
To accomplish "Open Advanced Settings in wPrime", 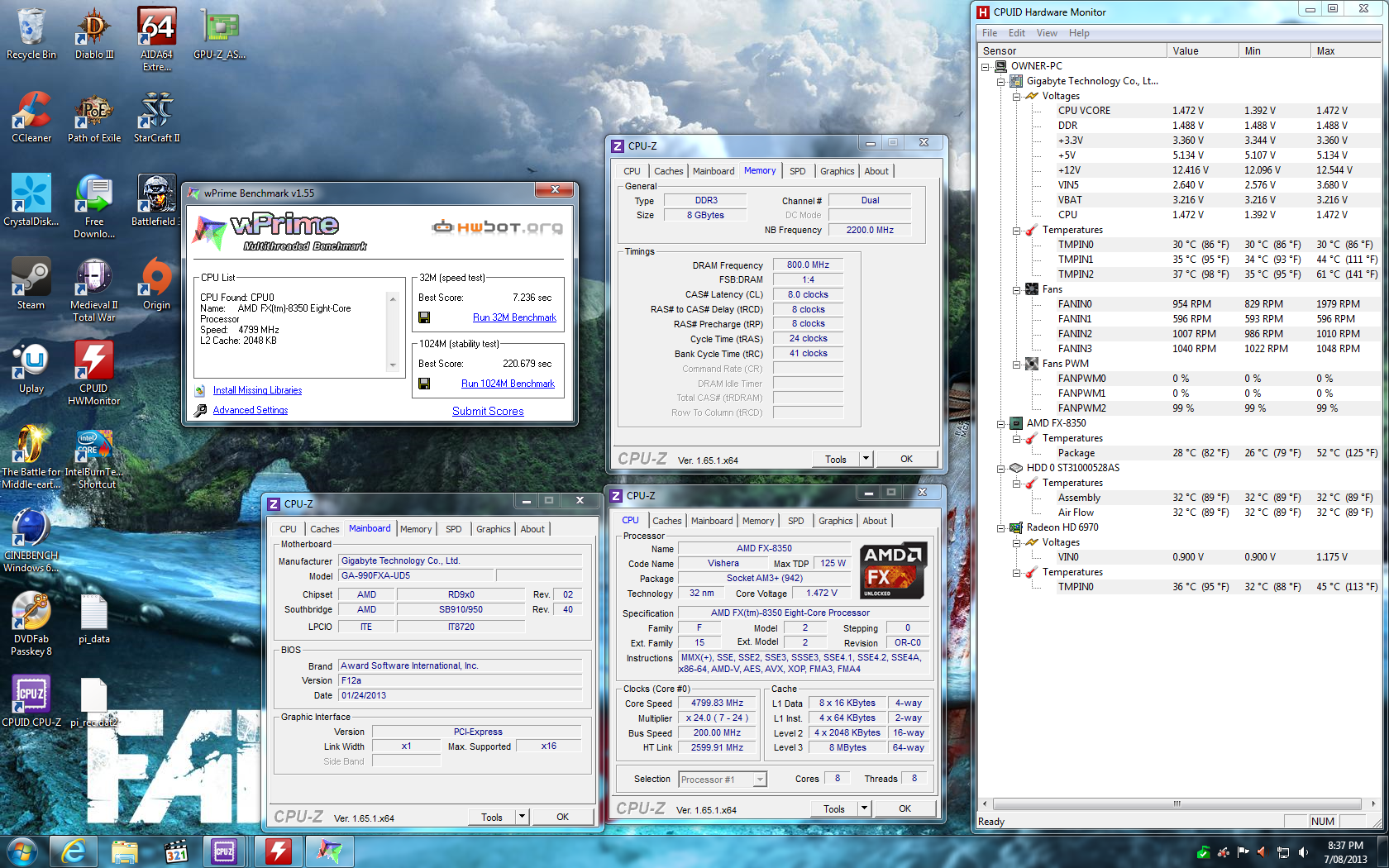I will point(251,410).
